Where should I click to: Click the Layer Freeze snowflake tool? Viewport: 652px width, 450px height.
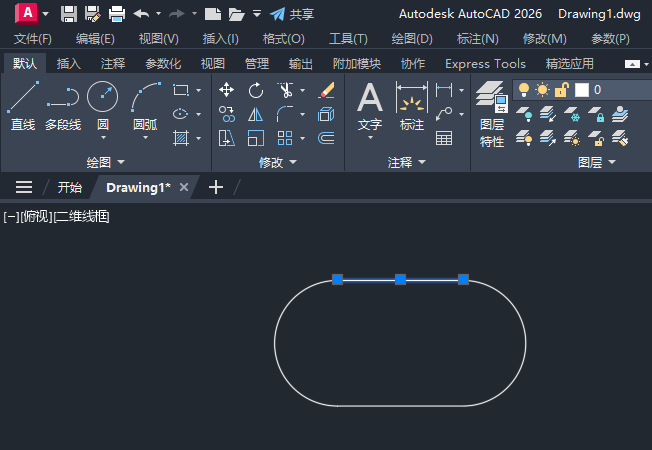[x=572, y=114]
